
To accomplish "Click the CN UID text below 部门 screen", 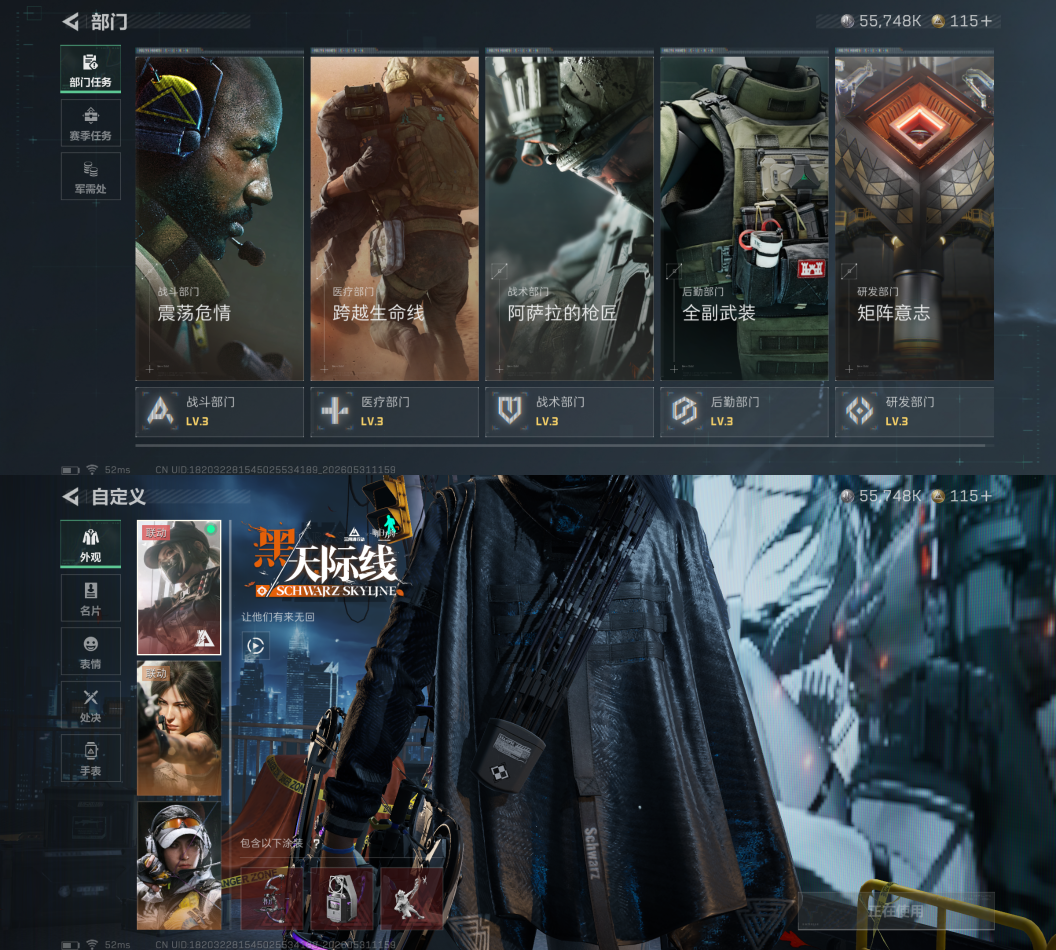I will coord(275,469).
